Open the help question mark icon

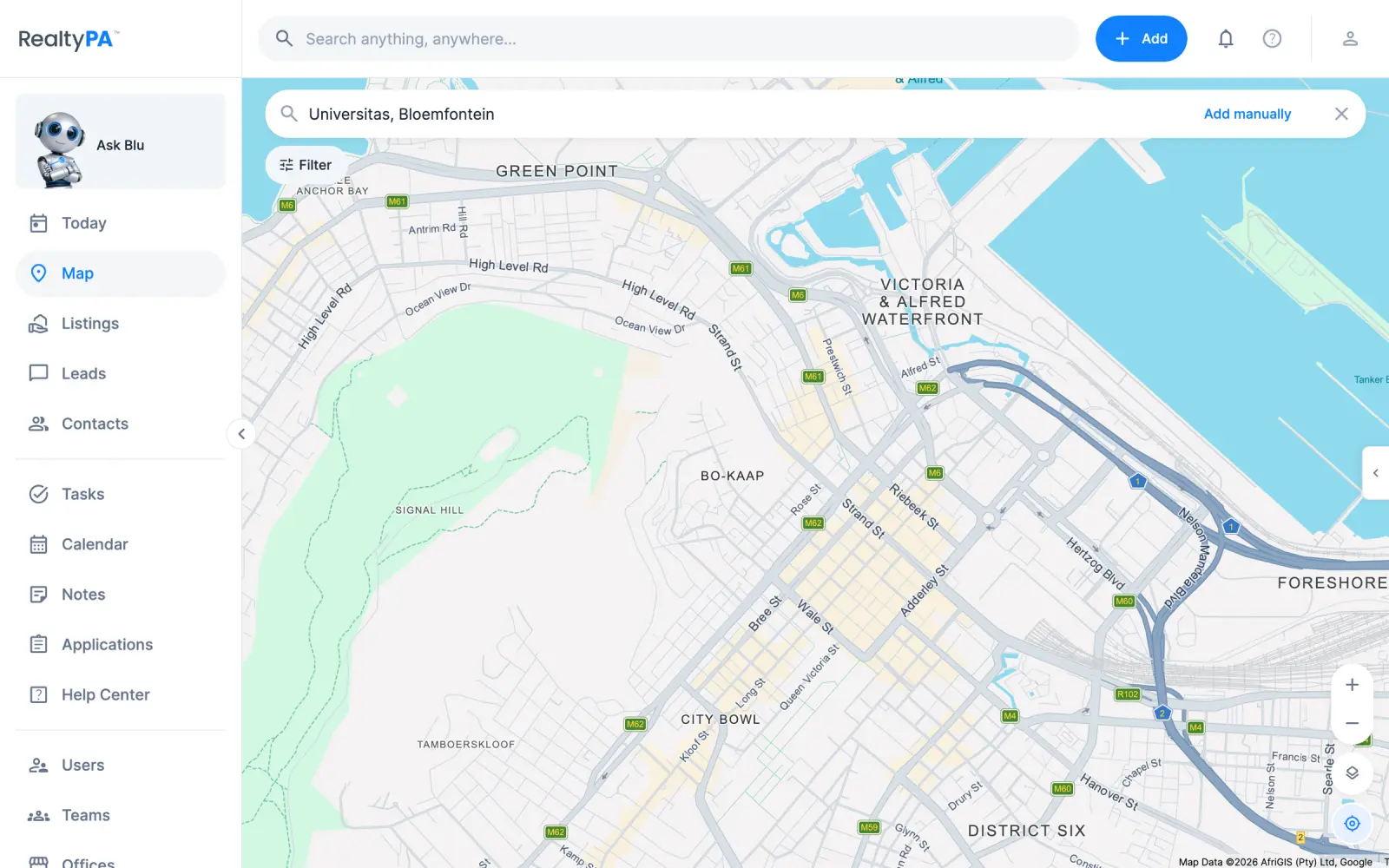click(1272, 38)
